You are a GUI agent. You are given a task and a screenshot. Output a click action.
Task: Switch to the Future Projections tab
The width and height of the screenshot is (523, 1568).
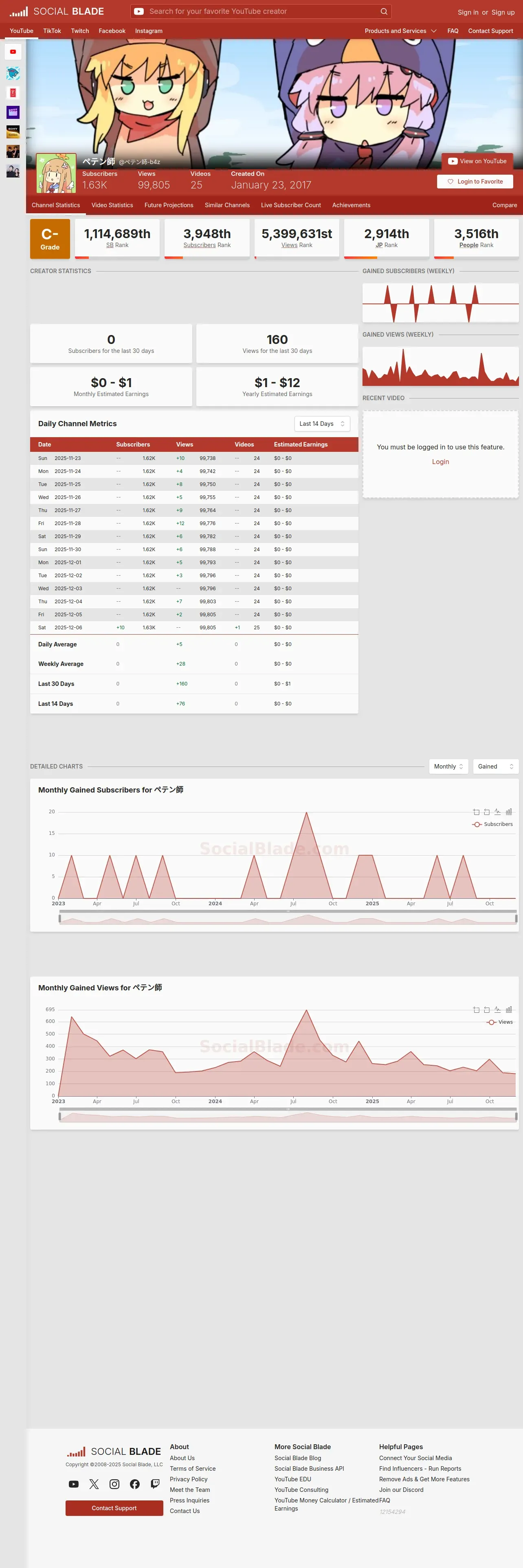click(x=169, y=205)
